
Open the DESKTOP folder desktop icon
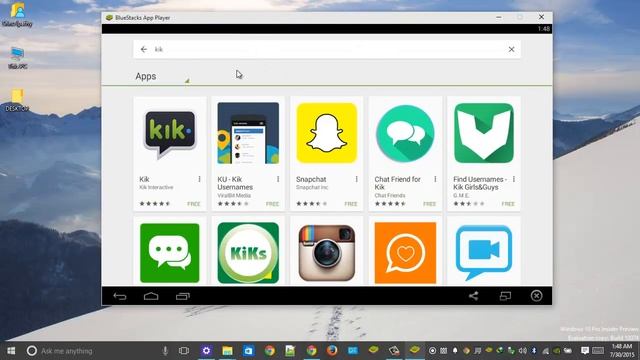pos(17,100)
